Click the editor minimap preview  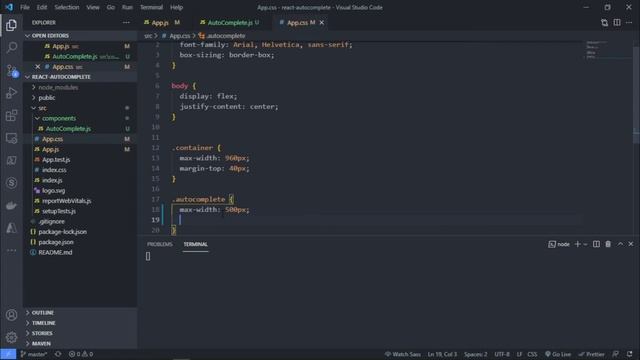click(x=607, y=49)
